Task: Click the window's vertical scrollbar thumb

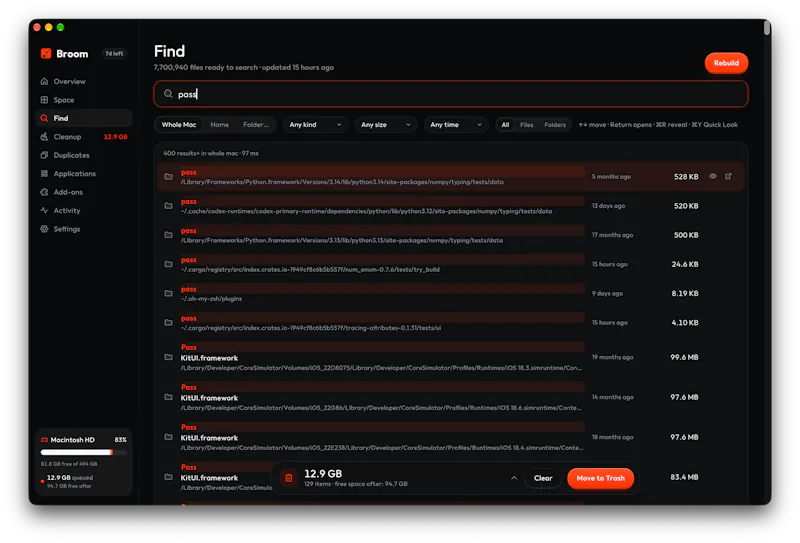Action: 766,28
